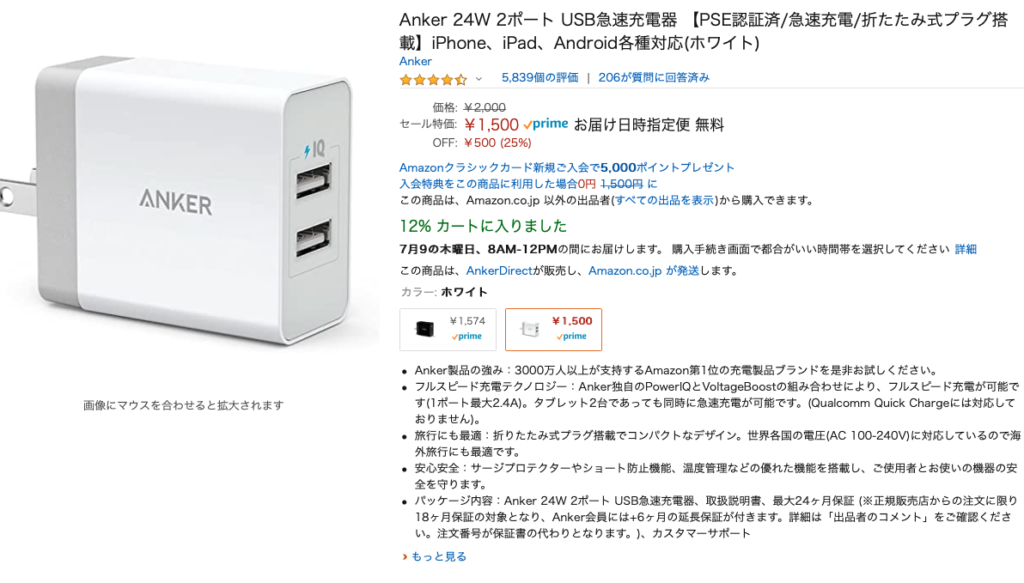Click the prime logo beside ¥1,500
Image resolution: width=1024 pixels, height=583 pixels.
(x=546, y=124)
